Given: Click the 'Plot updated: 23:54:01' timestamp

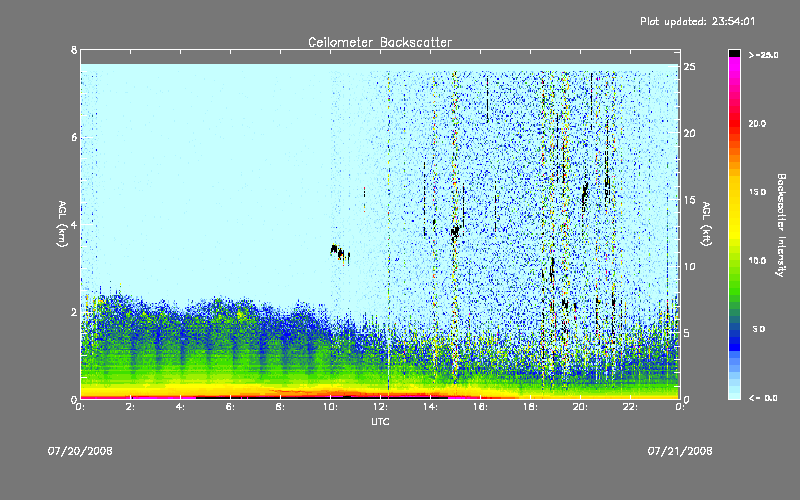Looking at the screenshot, I should coord(697,21).
